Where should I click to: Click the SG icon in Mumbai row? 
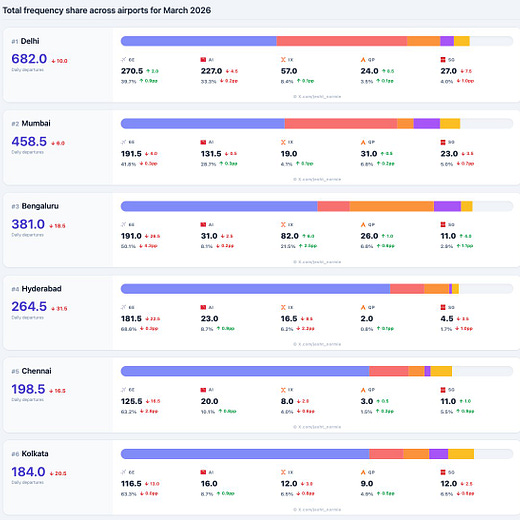(x=443, y=142)
